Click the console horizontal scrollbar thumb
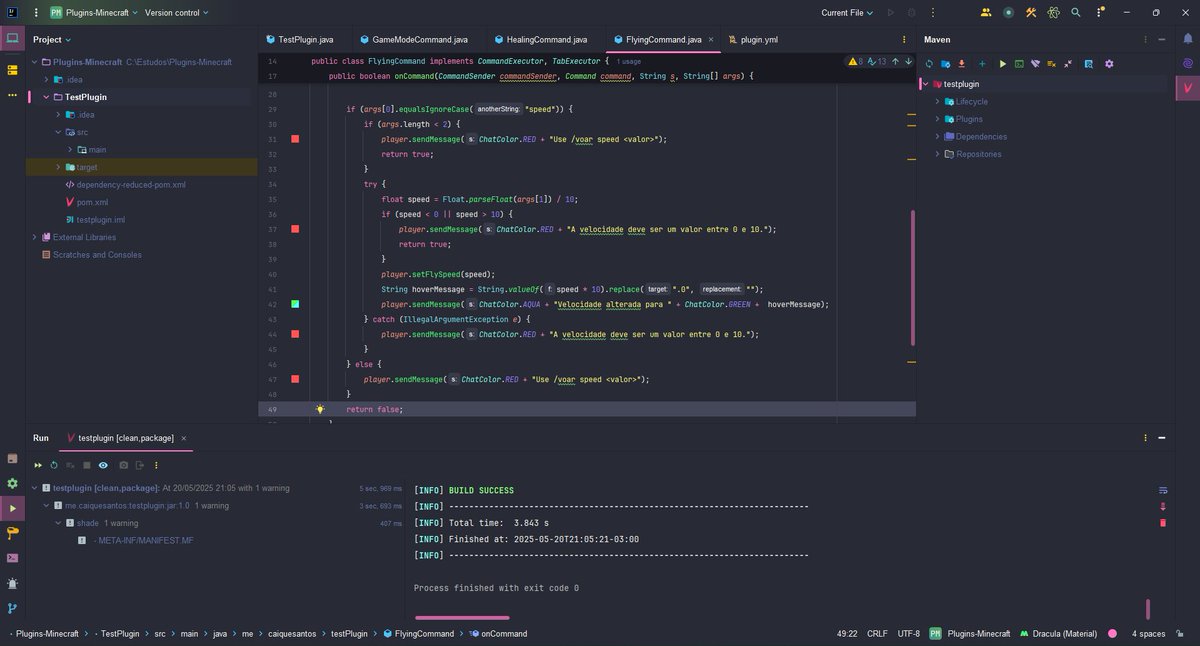Screen dimensions: 1200x646 pyautogui.click(x=461, y=618)
